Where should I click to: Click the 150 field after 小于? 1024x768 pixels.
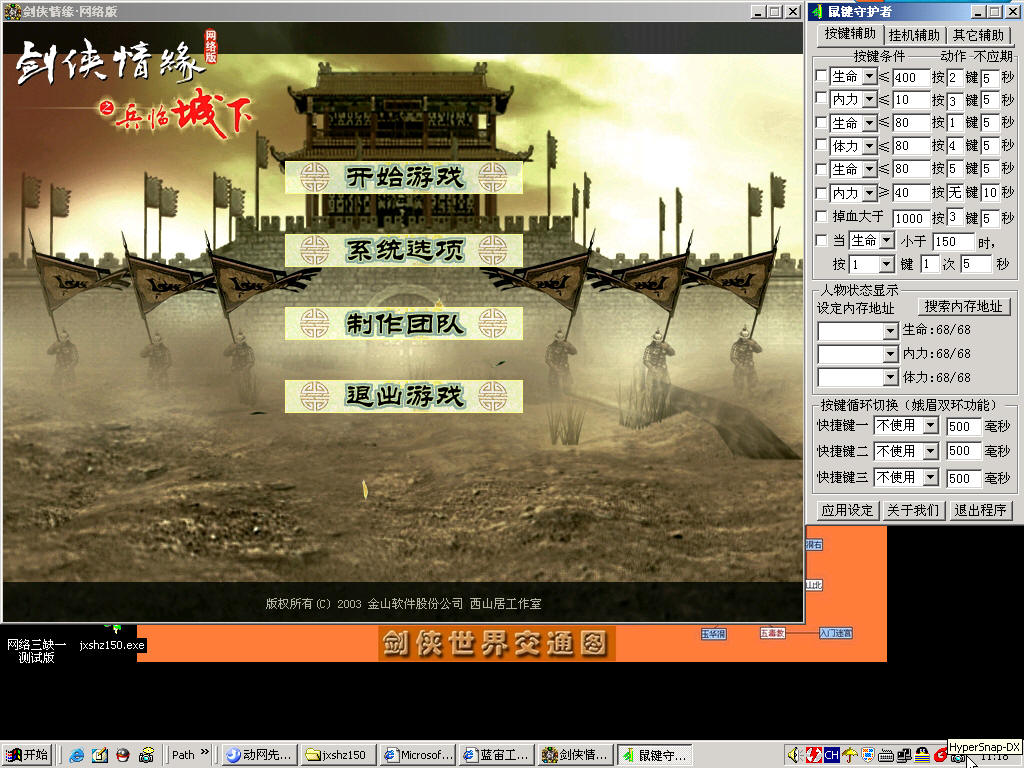tap(953, 242)
